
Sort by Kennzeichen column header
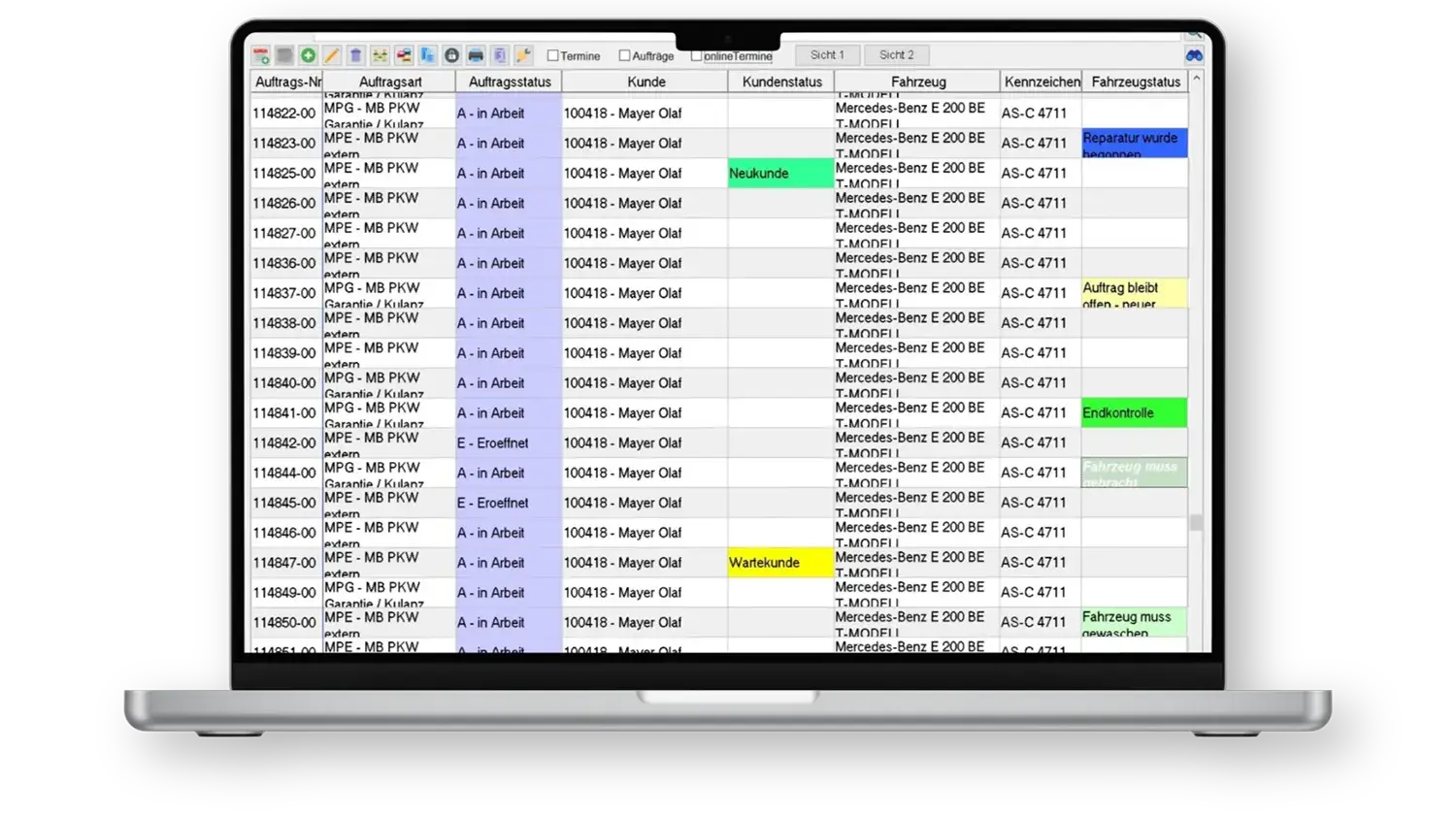pyautogui.click(x=1042, y=82)
